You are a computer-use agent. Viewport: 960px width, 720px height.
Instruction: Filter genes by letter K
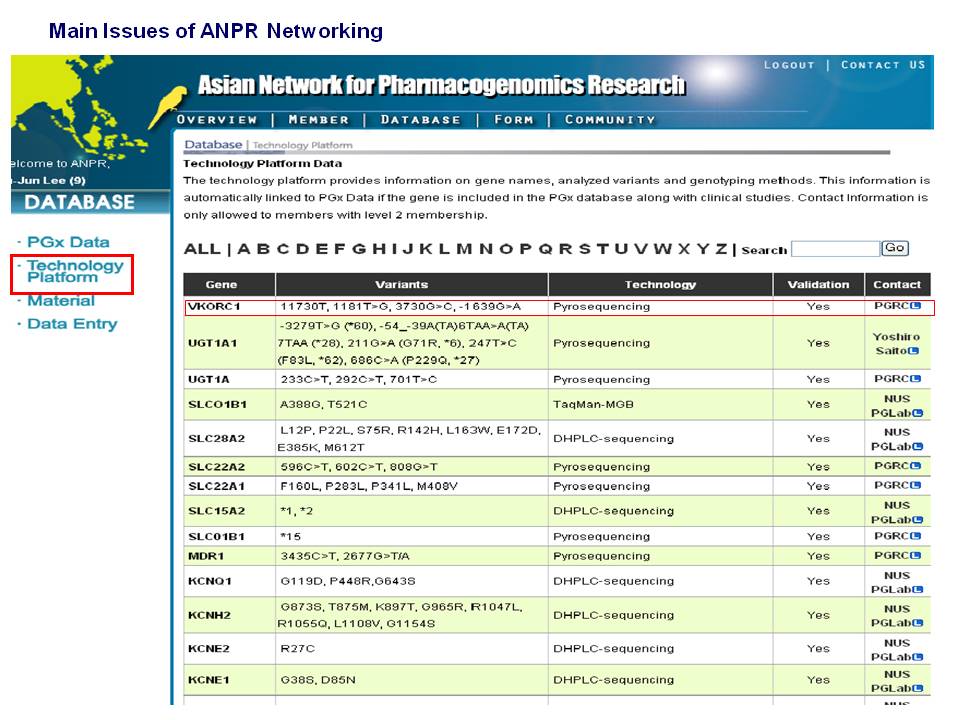(426, 249)
